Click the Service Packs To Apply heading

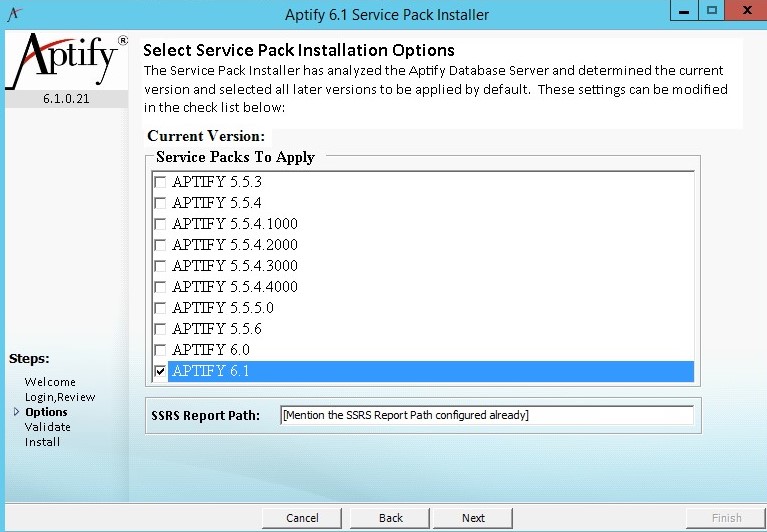tap(235, 157)
